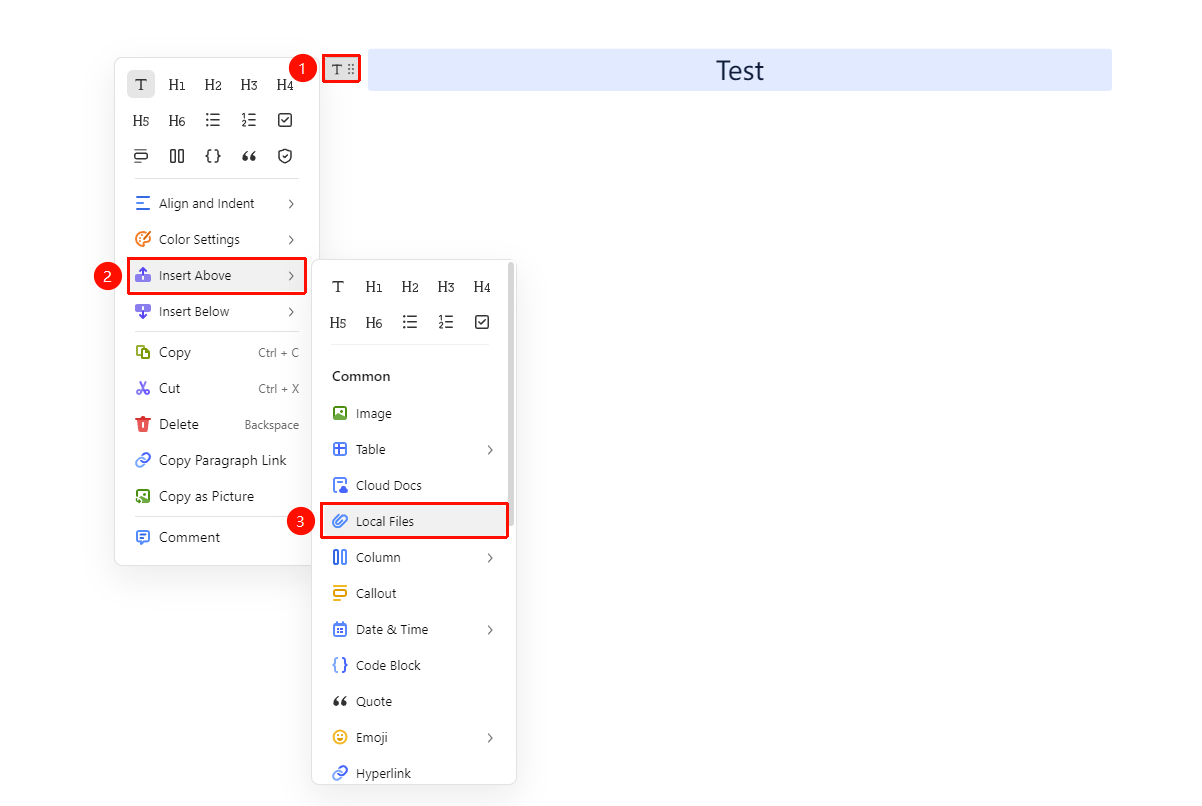Expand the Insert Below submenu

216,312
